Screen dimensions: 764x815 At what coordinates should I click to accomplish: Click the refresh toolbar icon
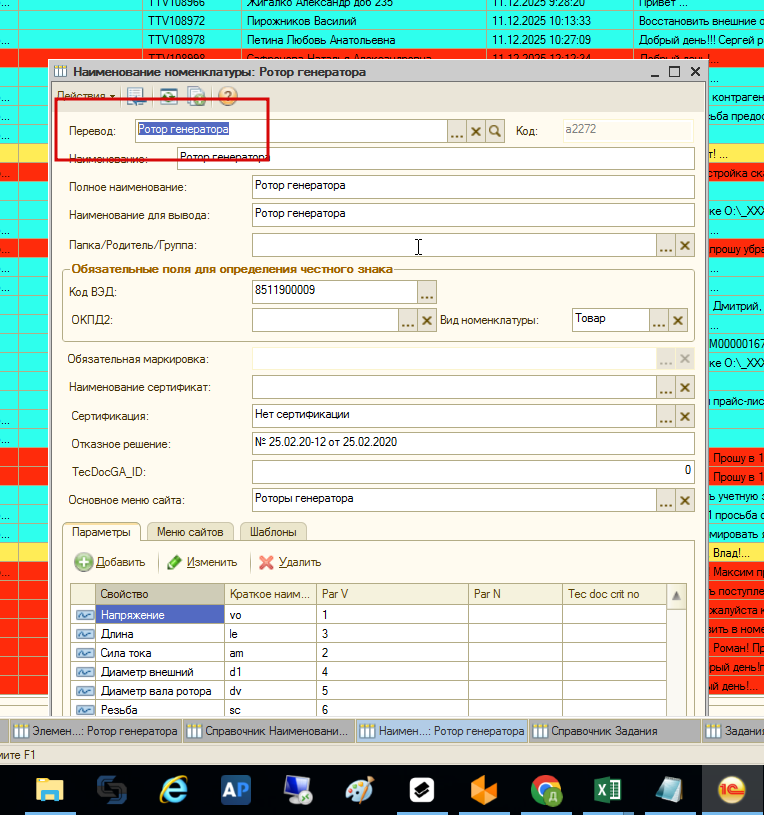pyautogui.click(x=168, y=96)
